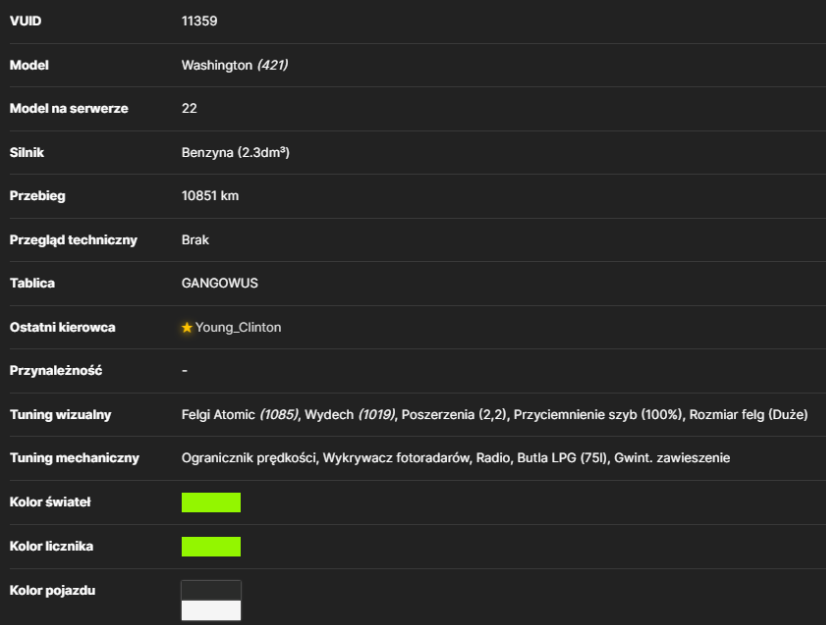Image resolution: width=826 pixels, height=625 pixels.
Task: Click the GANGOWUS plate text
Action: (x=220, y=284)
